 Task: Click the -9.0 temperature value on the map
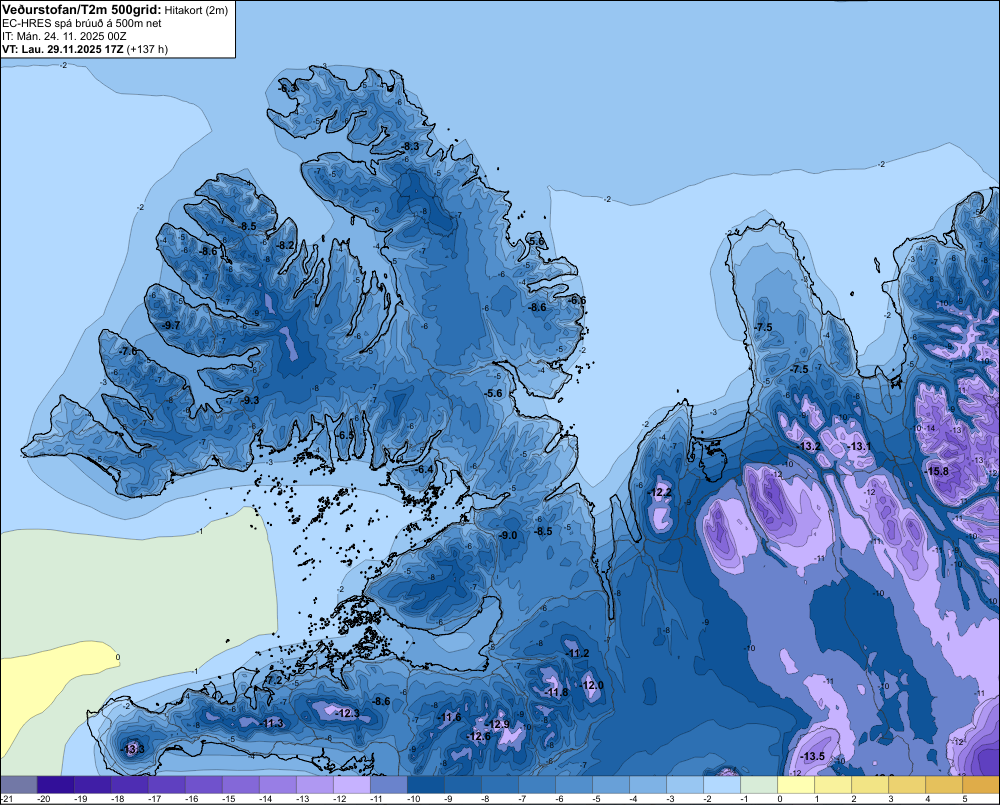coord(508,535)
